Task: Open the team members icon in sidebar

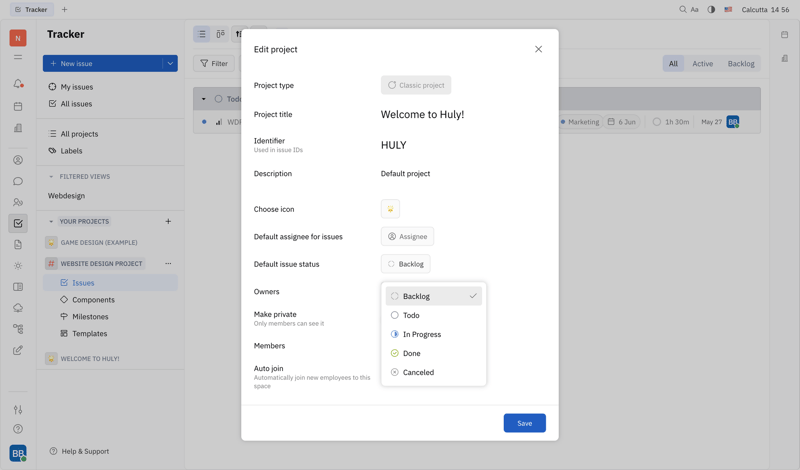Action: (x=18, y=202)
